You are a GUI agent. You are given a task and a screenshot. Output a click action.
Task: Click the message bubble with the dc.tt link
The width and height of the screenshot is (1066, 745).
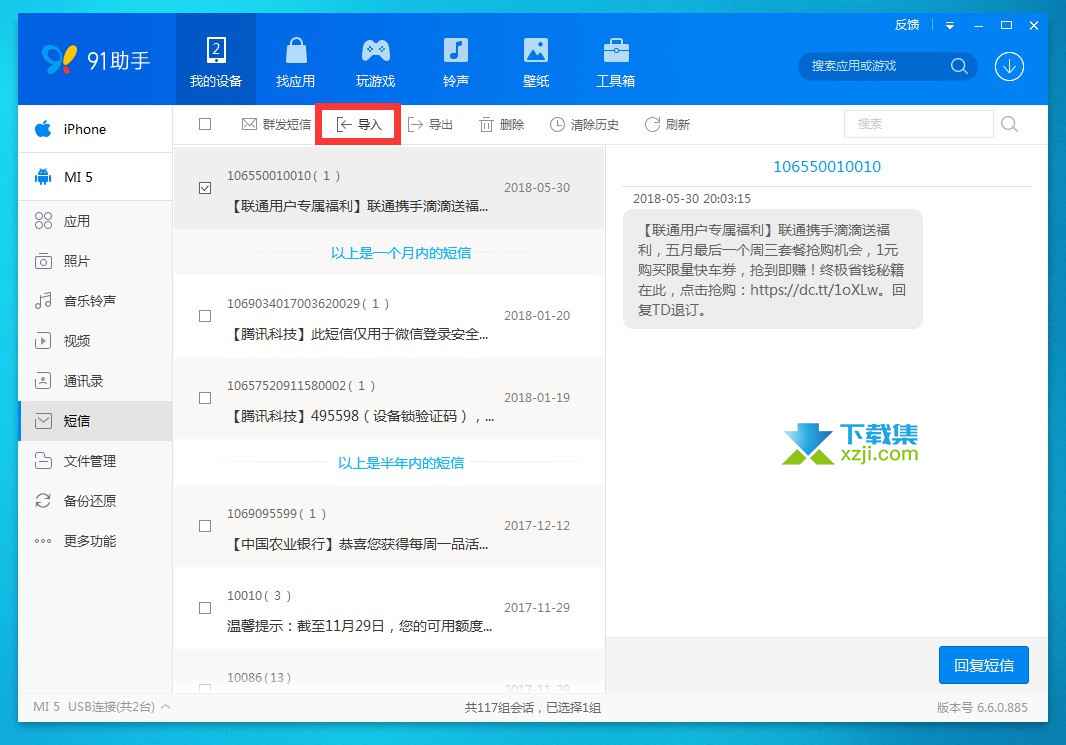click(x=773, y=269)
